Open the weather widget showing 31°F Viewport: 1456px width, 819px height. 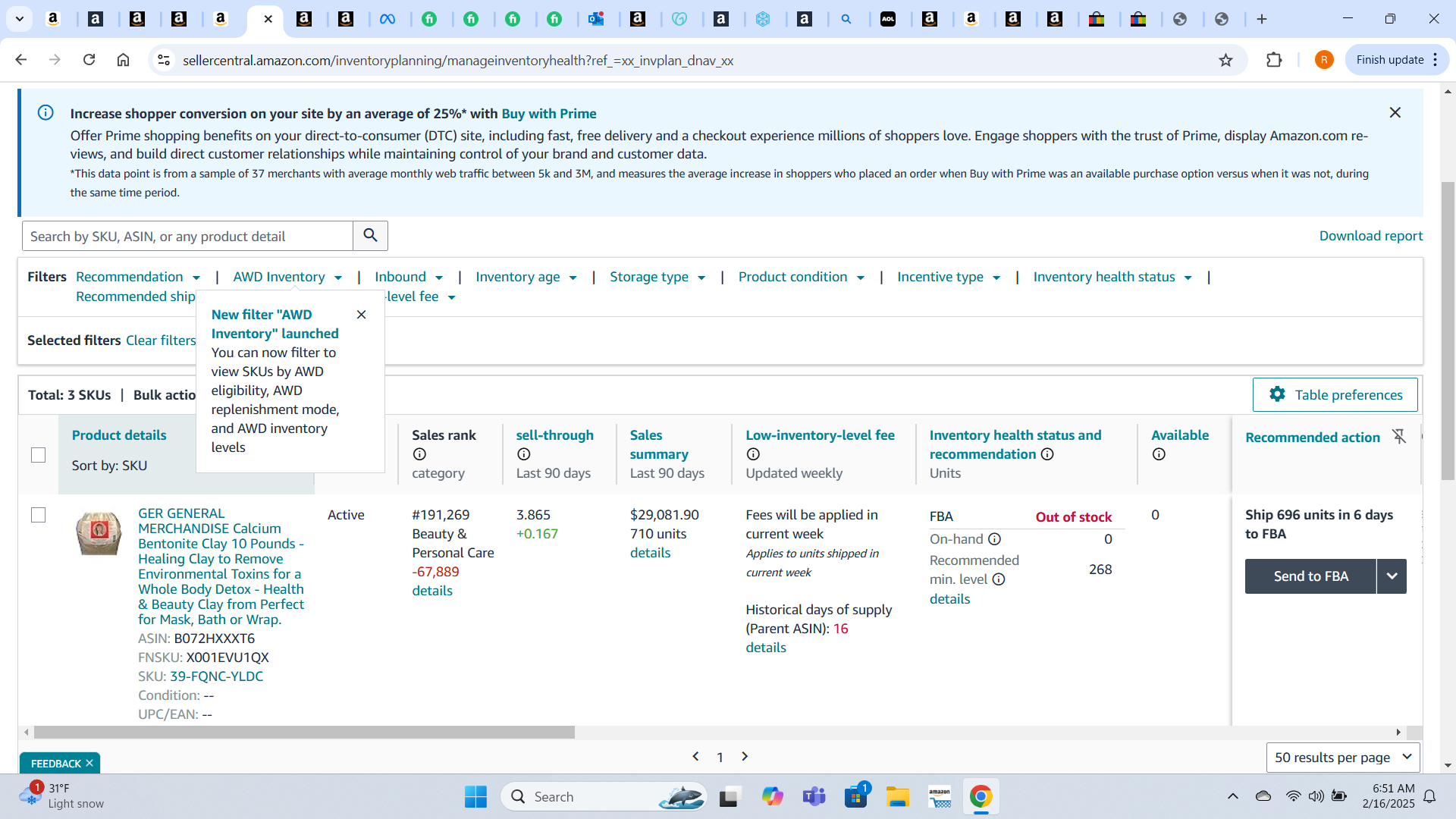(62, 795)
